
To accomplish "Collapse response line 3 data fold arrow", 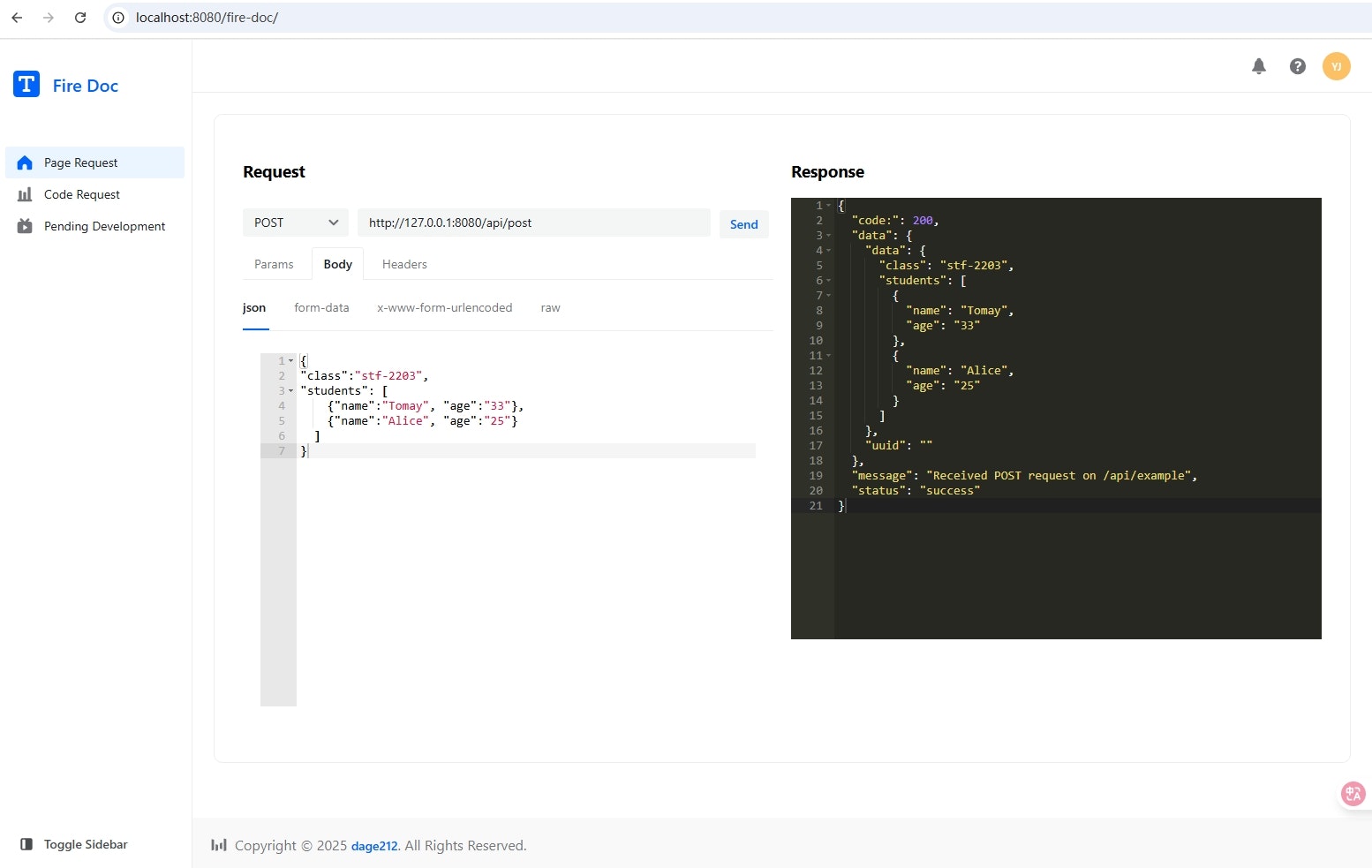I will tap(828, 235).
